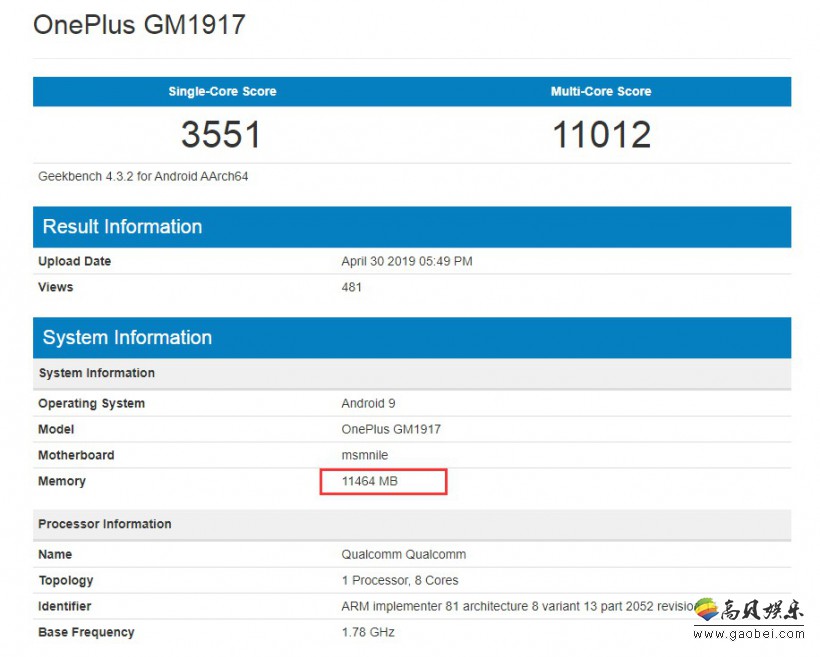This screenshot has height=657, width=820.
Task: Click Geekbench 4.3.2 for Android AArch64 text
Action: pos(143,176)
